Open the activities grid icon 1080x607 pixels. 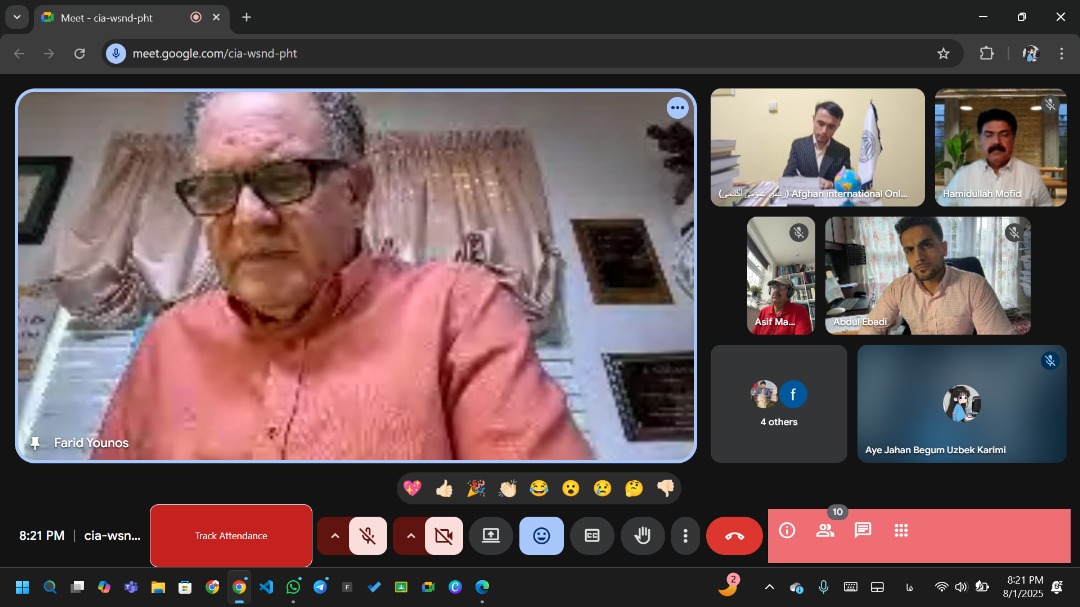tap(901, 531)
